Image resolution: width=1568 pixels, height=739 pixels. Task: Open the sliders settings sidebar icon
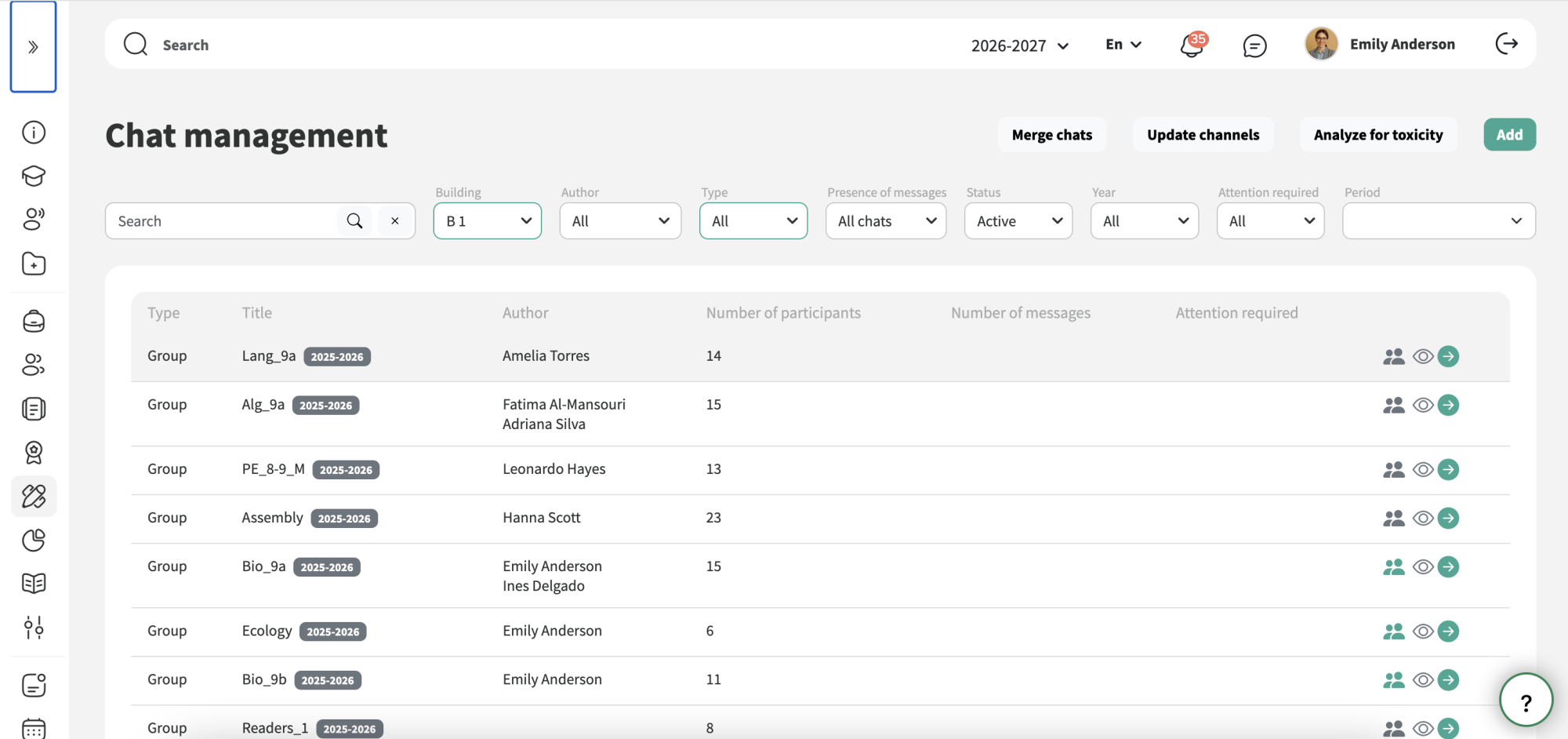pos(34,627)
